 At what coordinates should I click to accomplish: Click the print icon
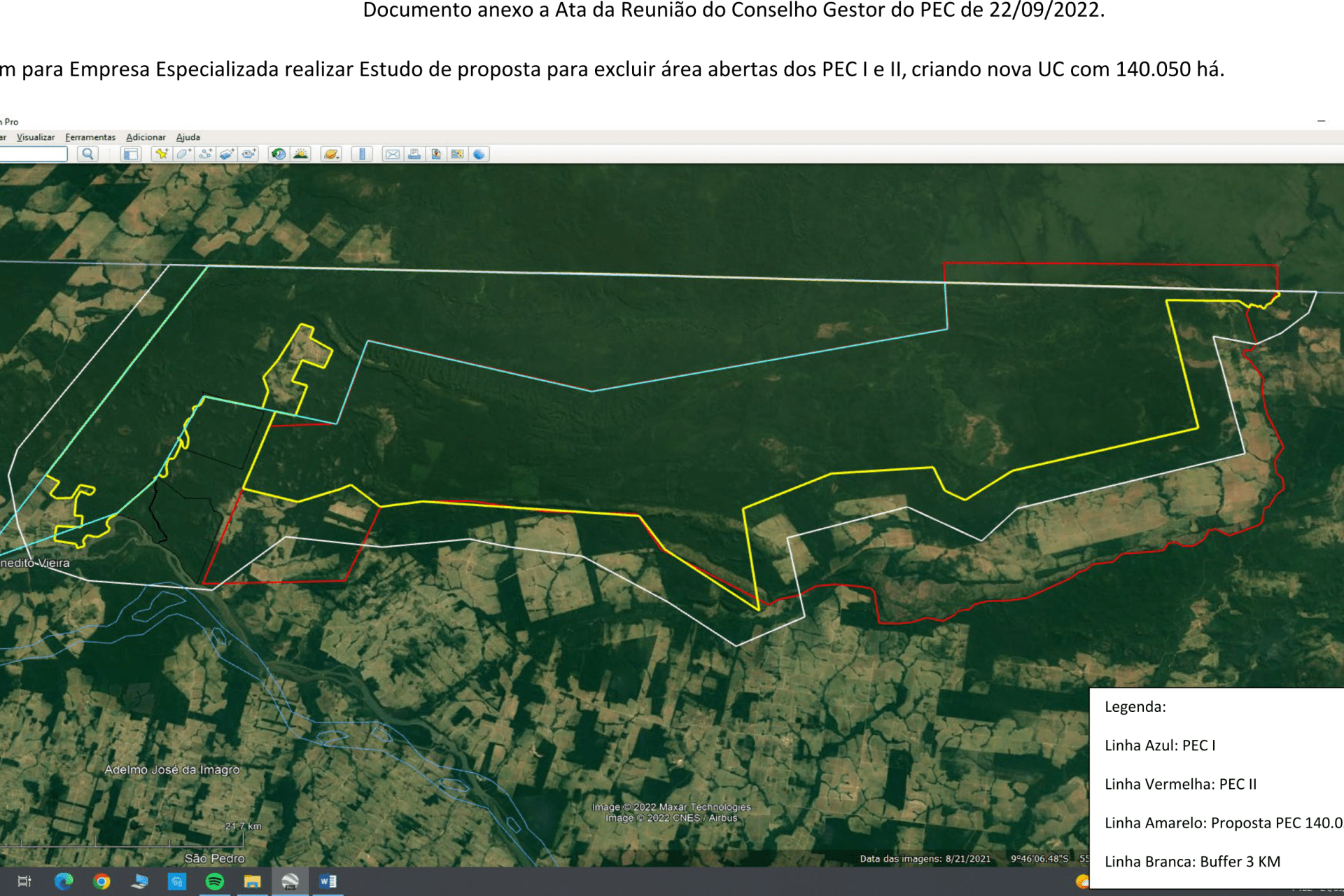click(414, 154)
